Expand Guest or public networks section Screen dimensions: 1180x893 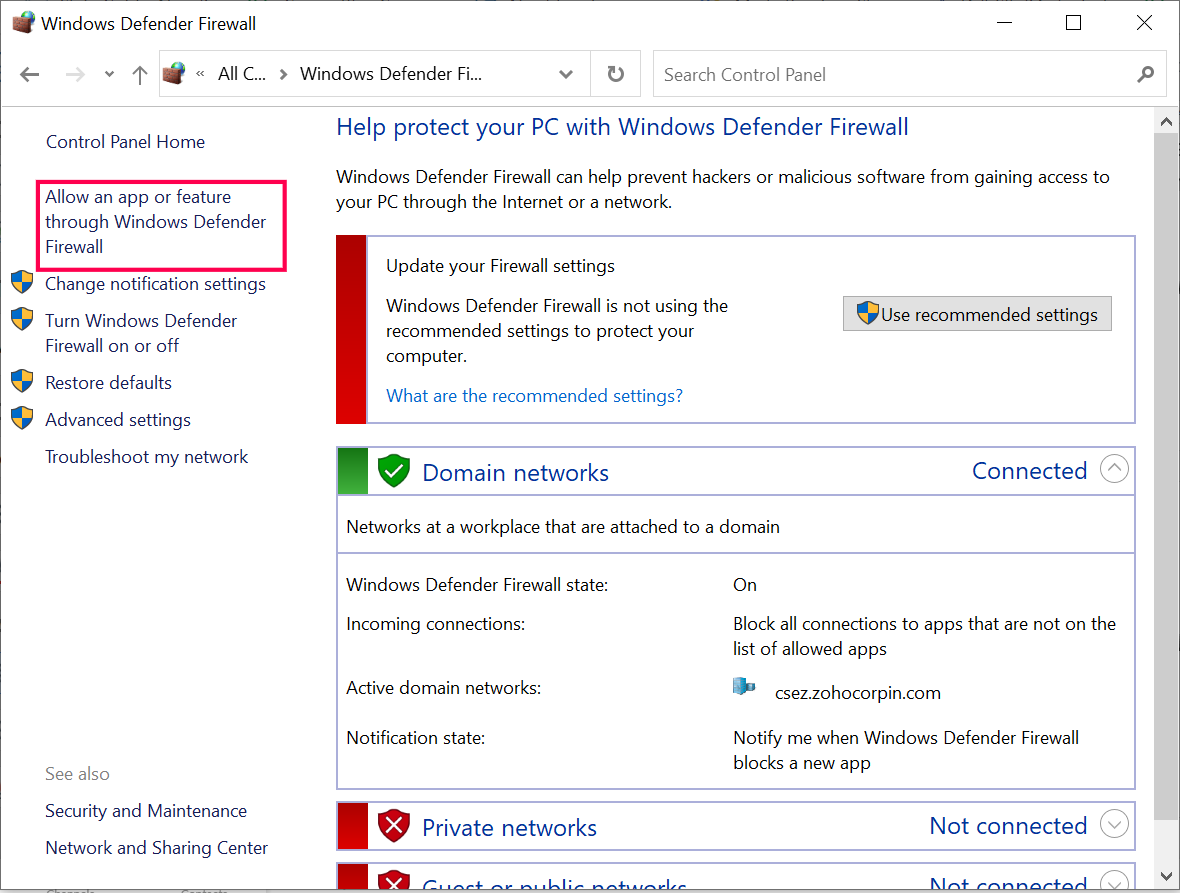pos(1114,881)
